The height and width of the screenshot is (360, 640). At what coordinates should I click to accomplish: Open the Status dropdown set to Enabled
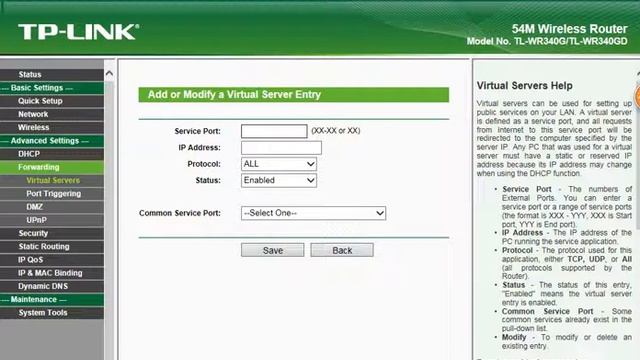click(279, 180)
